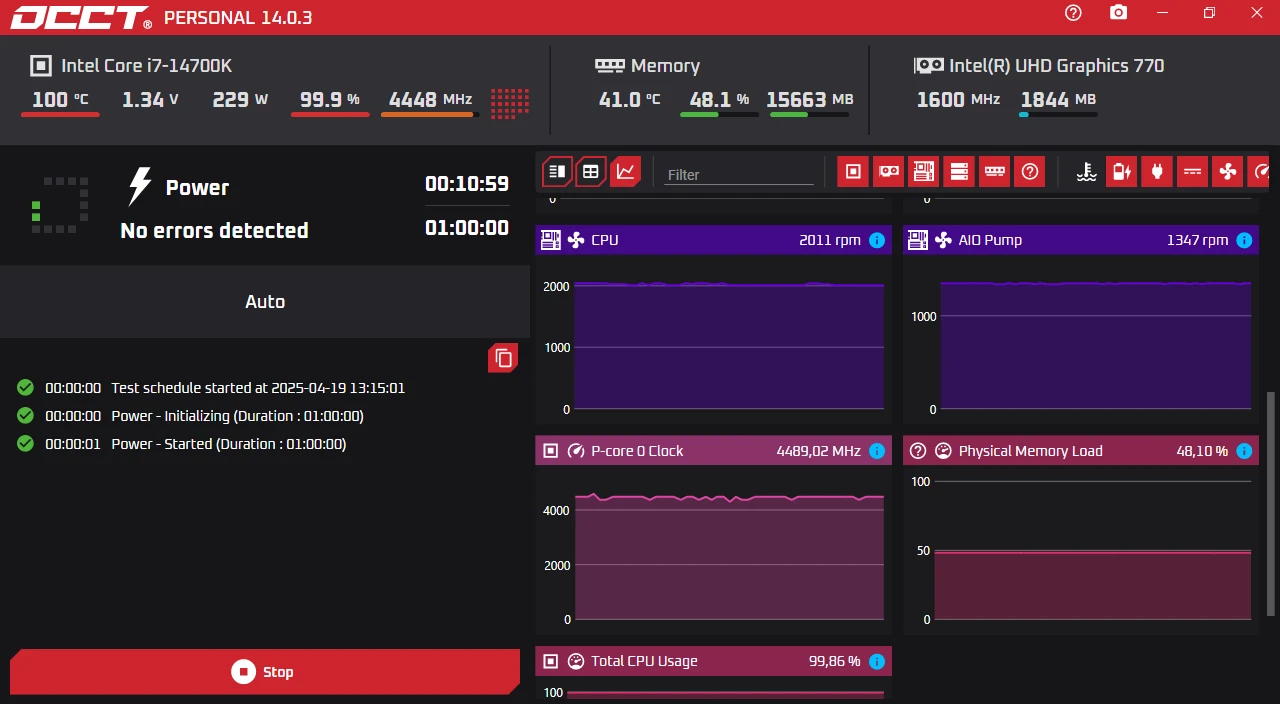The width and height of the screenshot is (1280, 704).
Task: Toggle the clock gauge sensor type filter
Action: [1259, 171]
